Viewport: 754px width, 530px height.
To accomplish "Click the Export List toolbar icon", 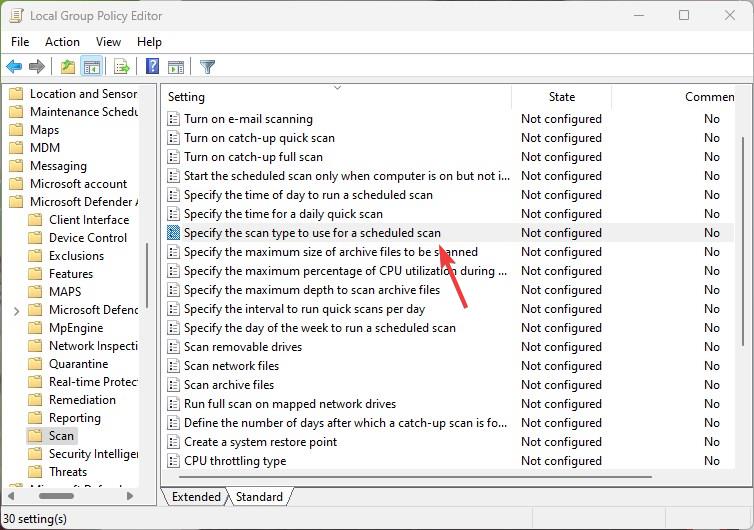I will pyautogui.click(x=122, y=66).
